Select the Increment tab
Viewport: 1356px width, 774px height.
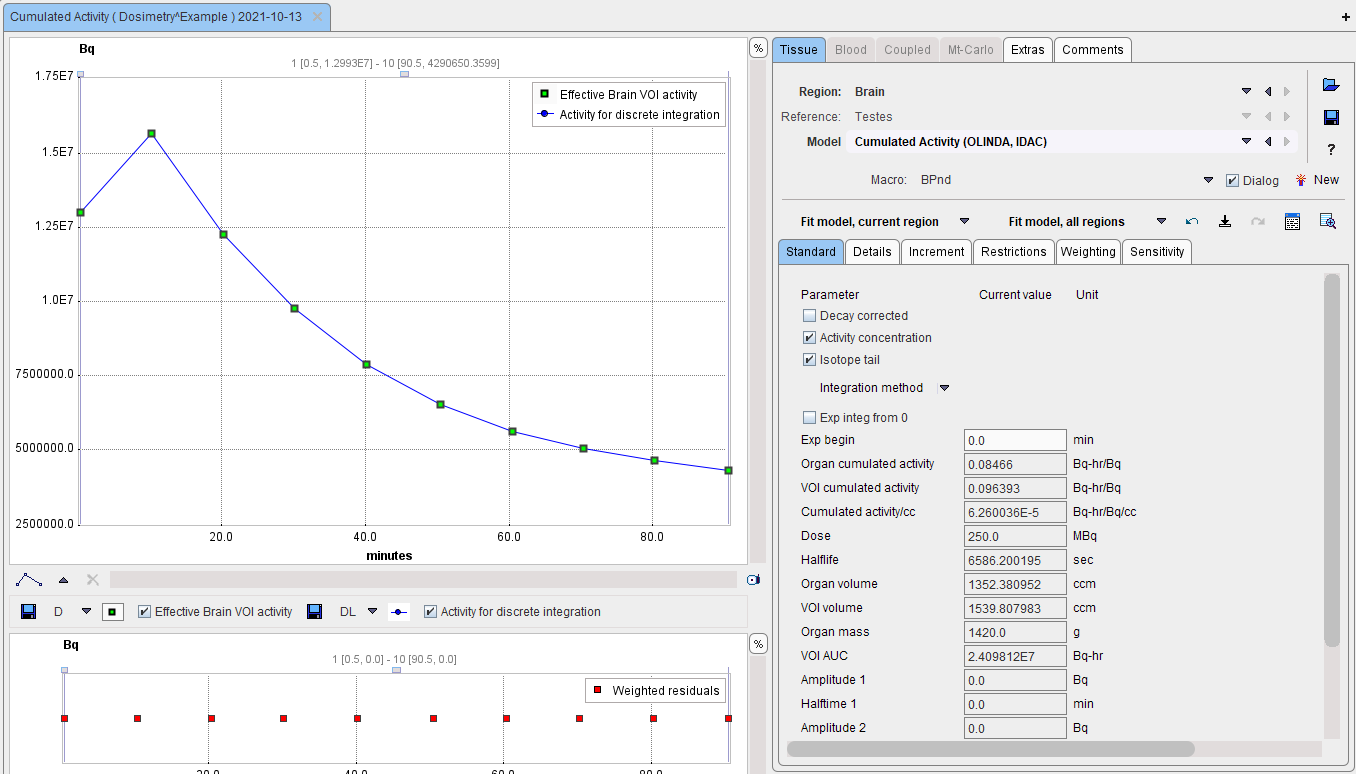(937, 252)
